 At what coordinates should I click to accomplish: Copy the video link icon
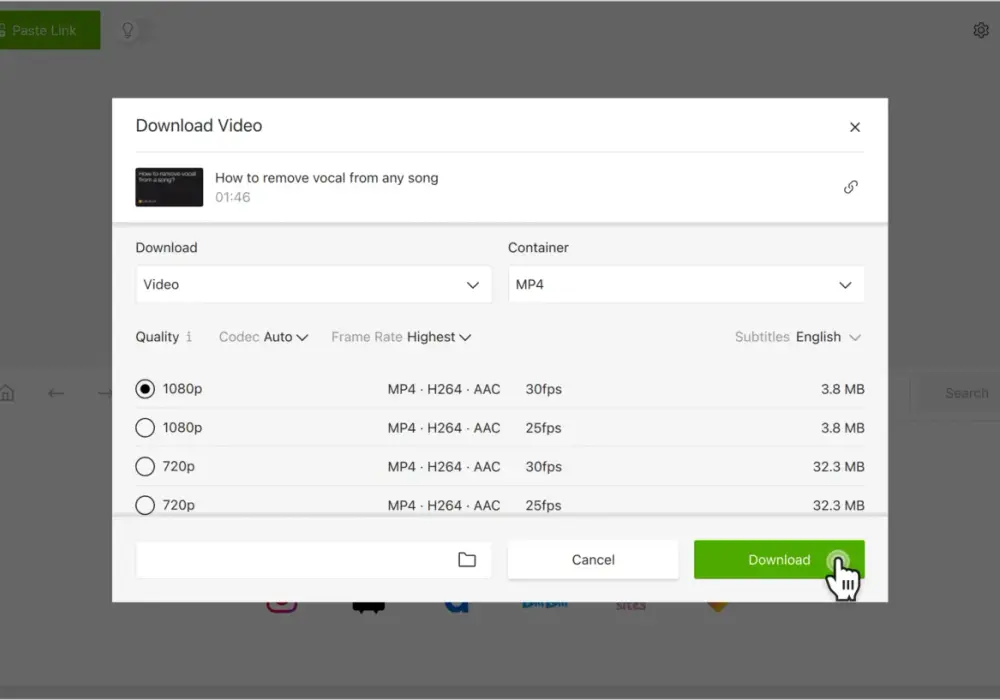tap(850, 187)
